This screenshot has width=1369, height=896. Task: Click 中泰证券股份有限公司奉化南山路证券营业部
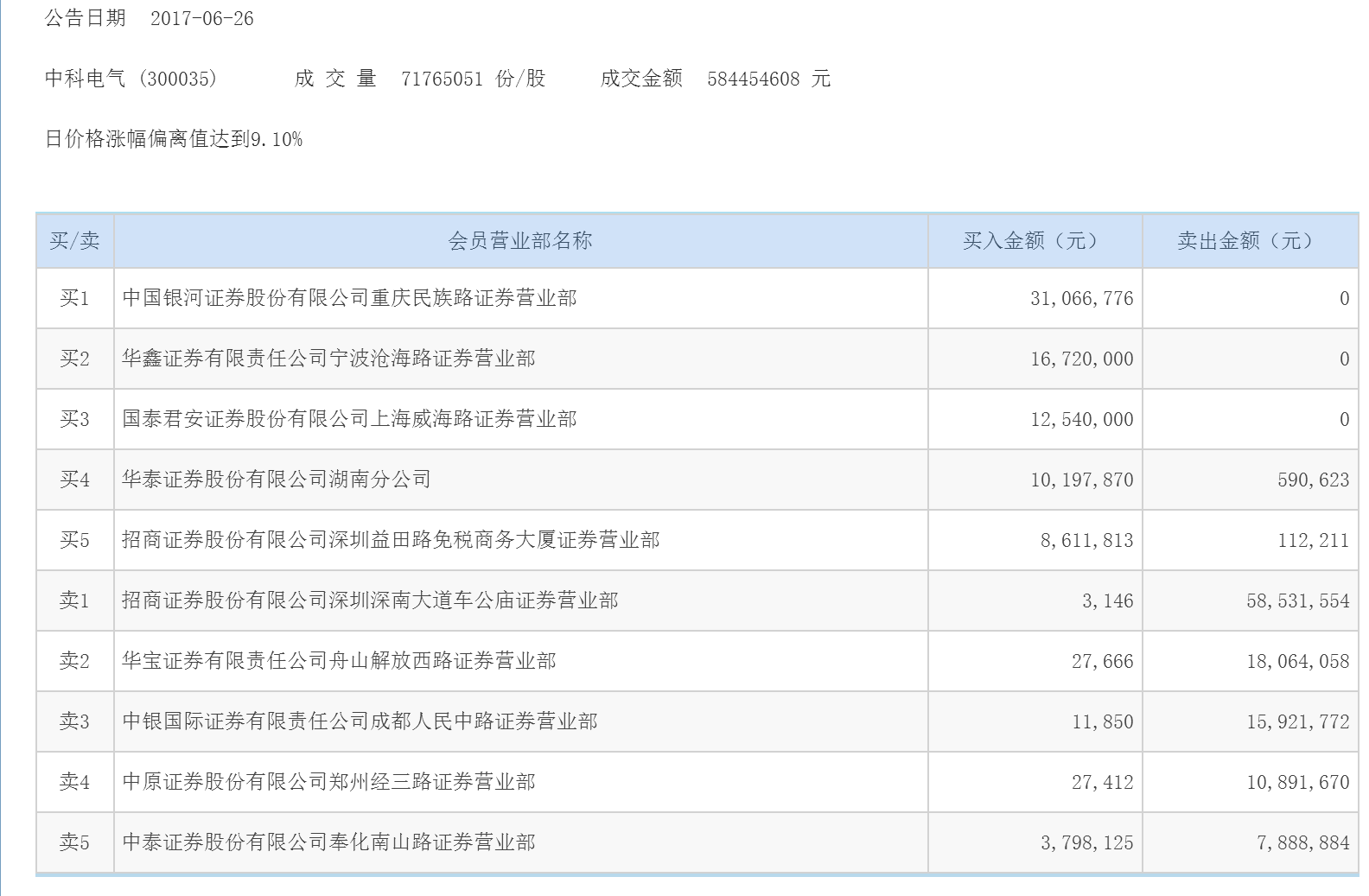coord(328,842)
